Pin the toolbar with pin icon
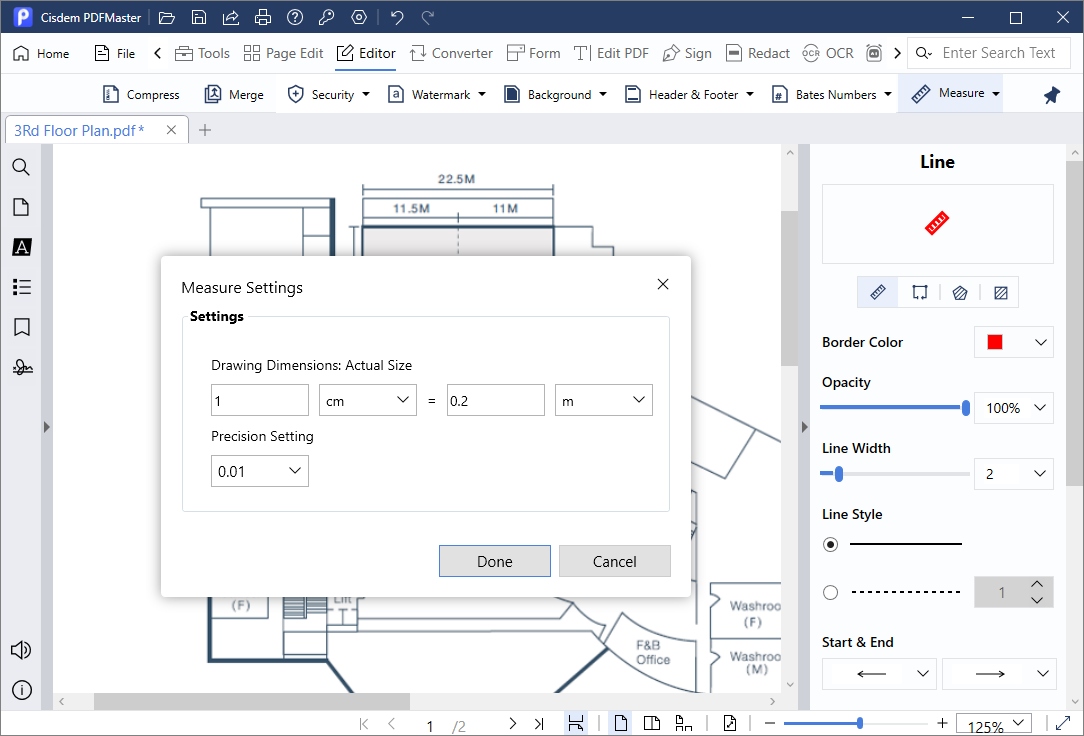Viewport: 1084px width, 736px height. pyautogui.click(x=1052, y=95)
